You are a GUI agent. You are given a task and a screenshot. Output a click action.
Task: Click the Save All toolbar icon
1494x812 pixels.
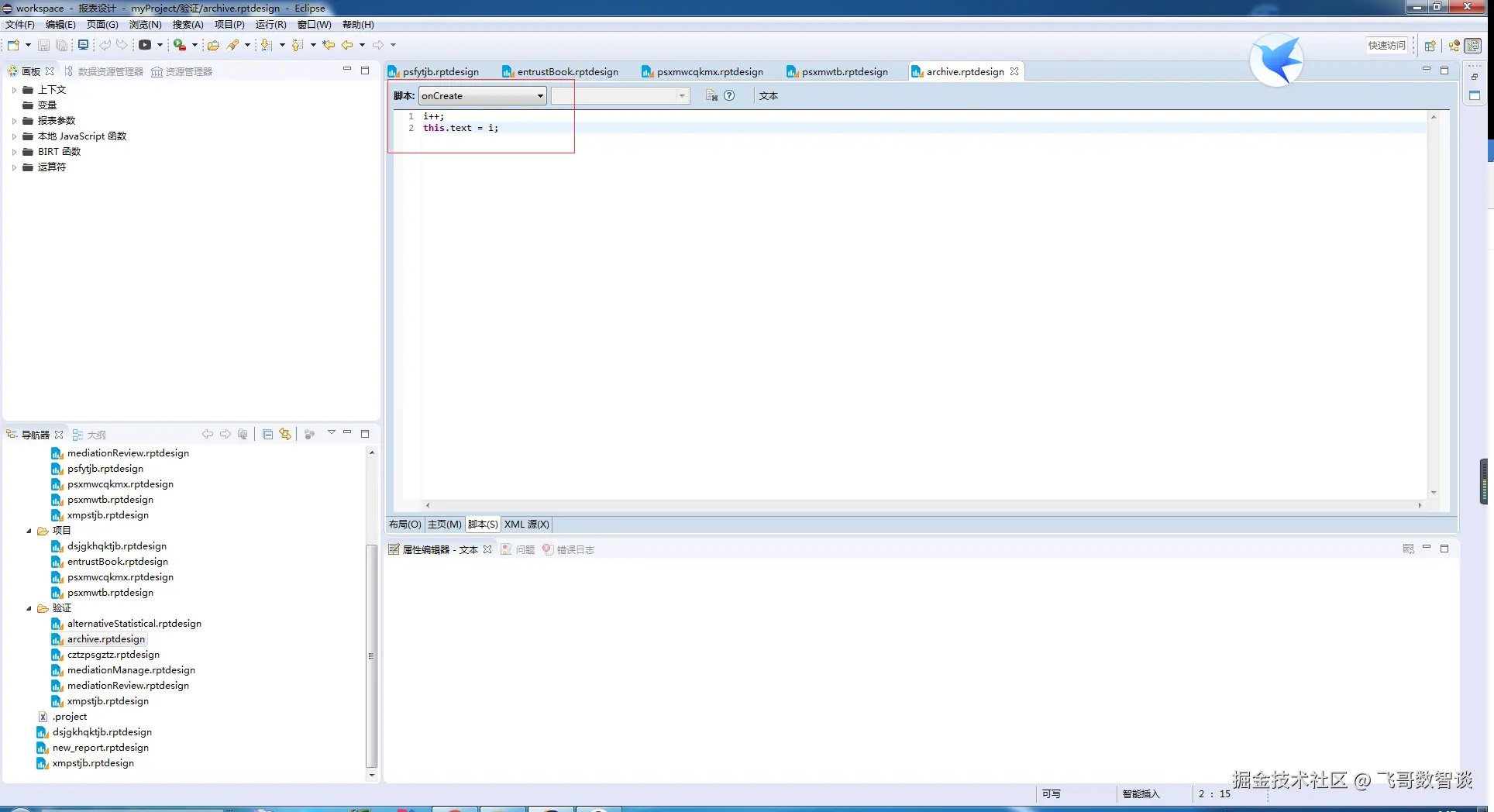[61, 45]
